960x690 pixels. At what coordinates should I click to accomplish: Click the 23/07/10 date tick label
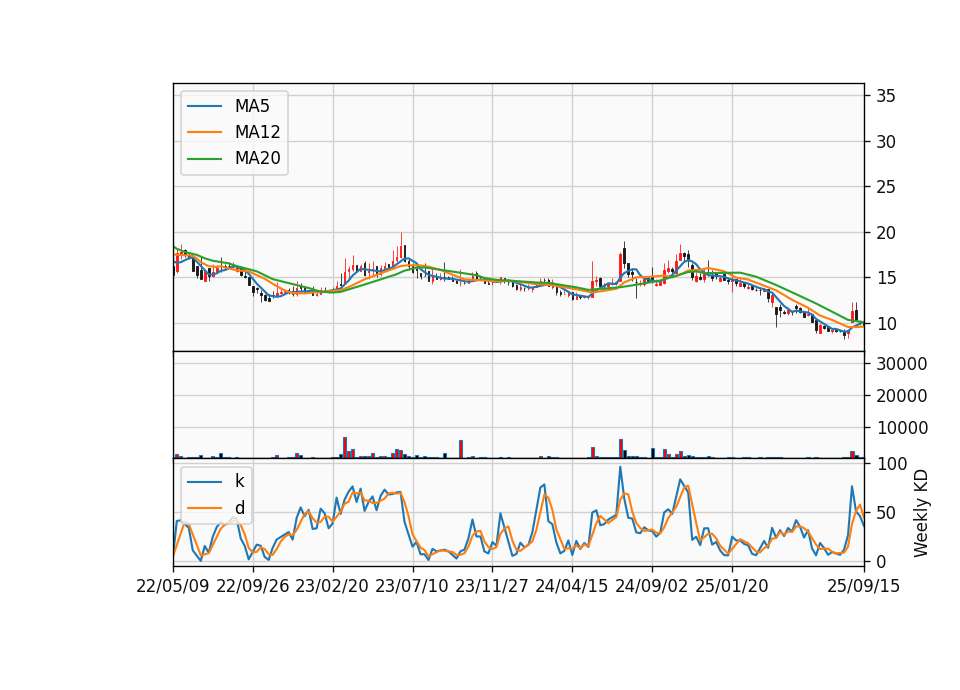pos(412,586)
